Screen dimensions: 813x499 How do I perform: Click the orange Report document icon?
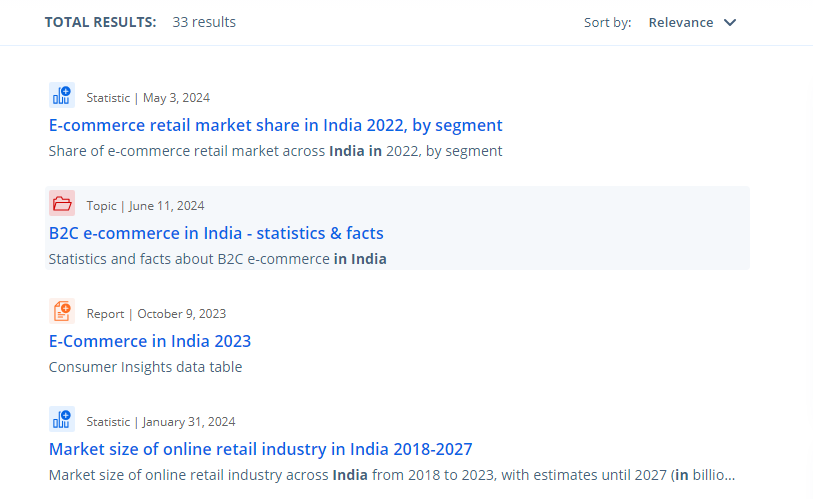tap(62, 311)
